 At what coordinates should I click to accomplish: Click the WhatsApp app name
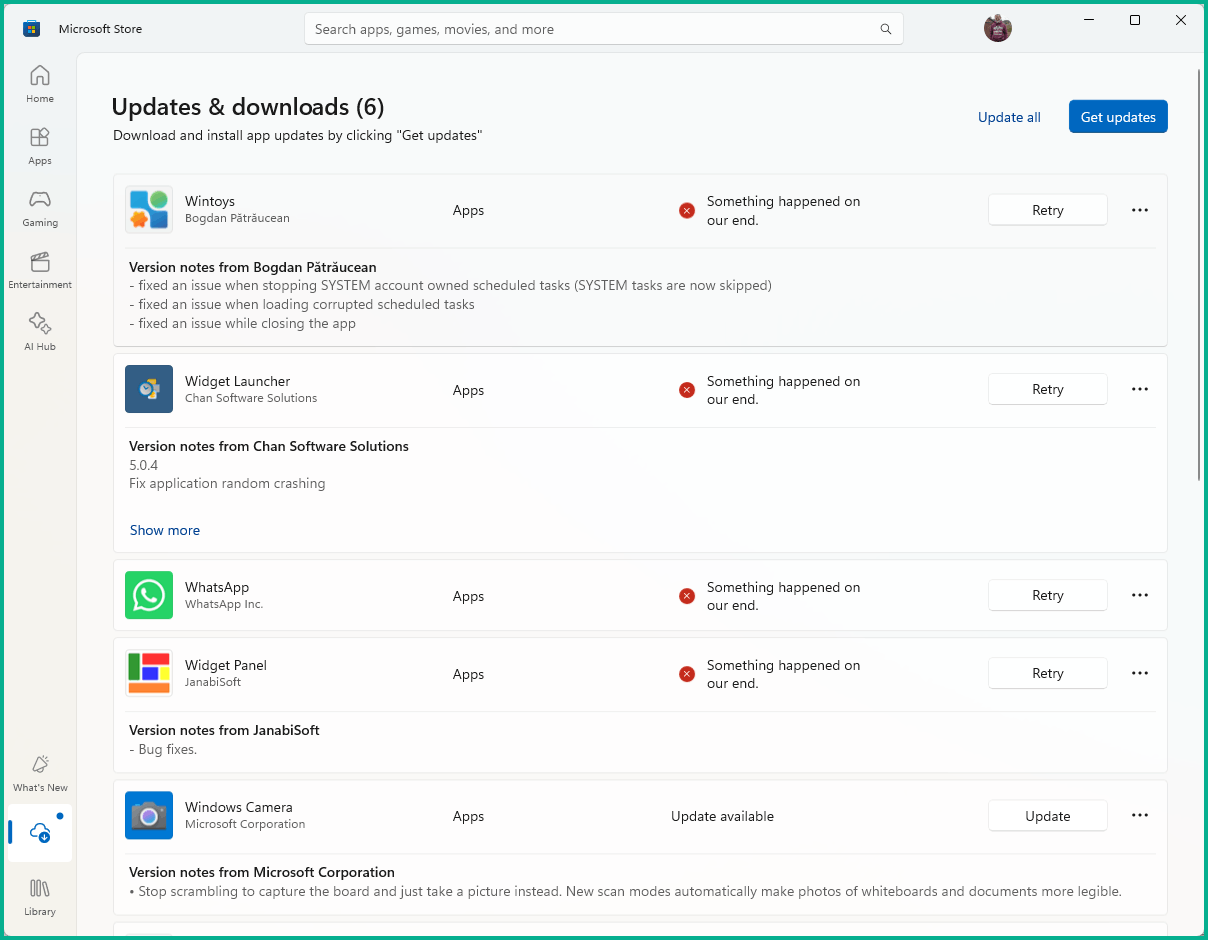tap(217, 587)
